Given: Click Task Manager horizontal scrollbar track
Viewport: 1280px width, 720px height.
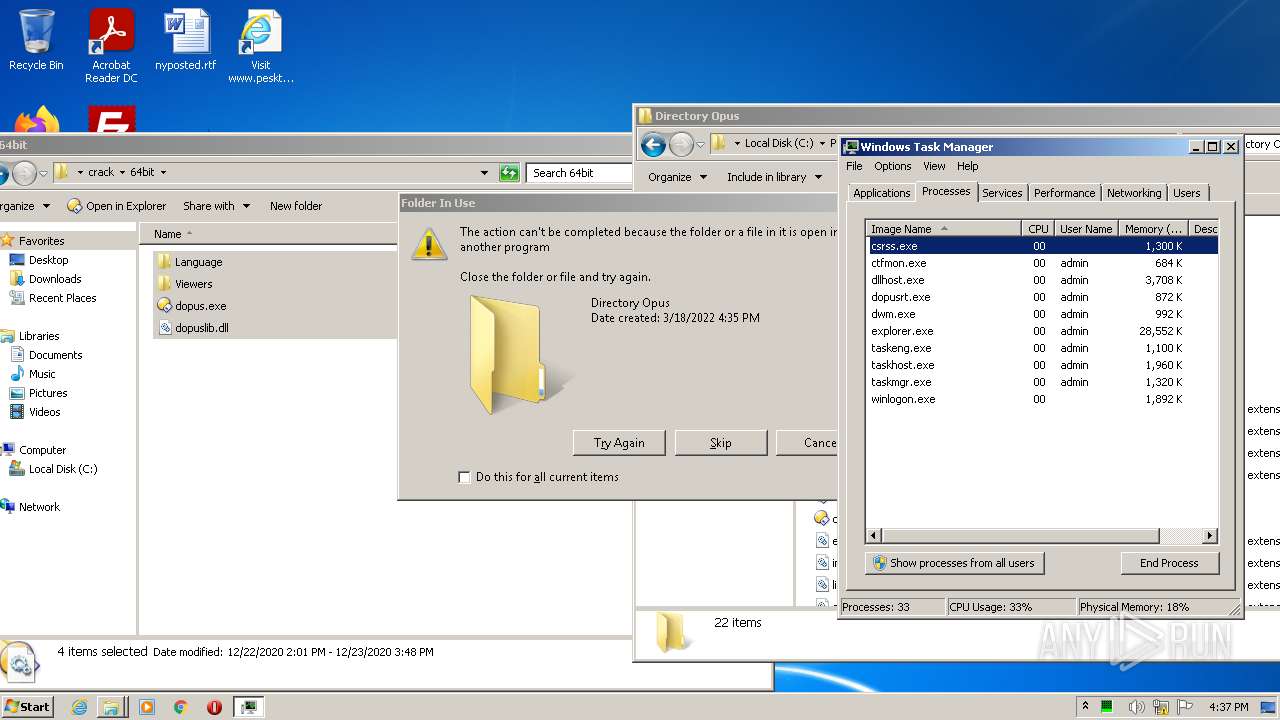Looking at the screenshot, I should (x=1180, y=536).
